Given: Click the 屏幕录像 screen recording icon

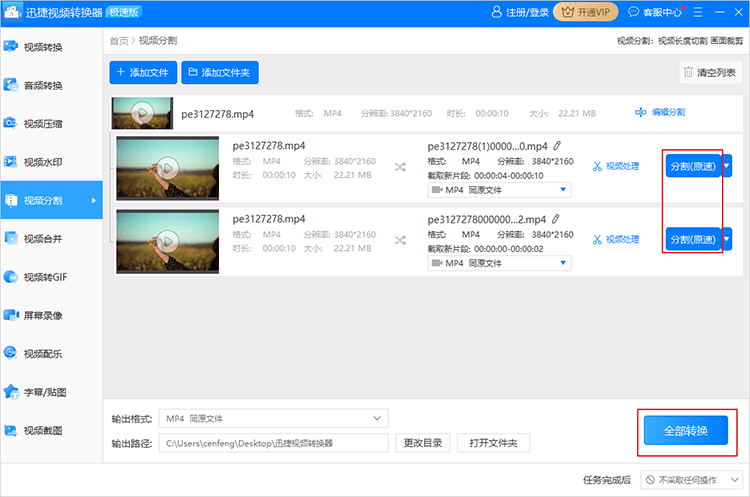Looking at the screenshot, I should point(11,314).
